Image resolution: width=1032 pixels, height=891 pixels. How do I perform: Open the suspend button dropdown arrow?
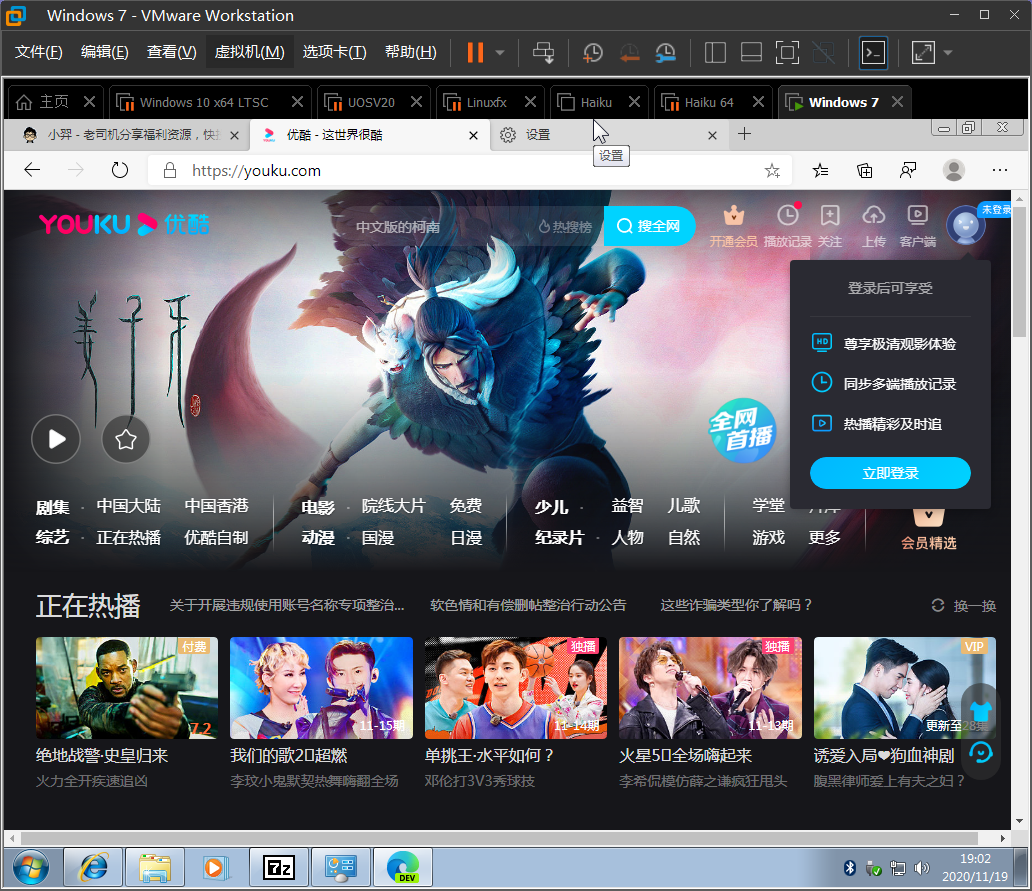tap(497, 53)
